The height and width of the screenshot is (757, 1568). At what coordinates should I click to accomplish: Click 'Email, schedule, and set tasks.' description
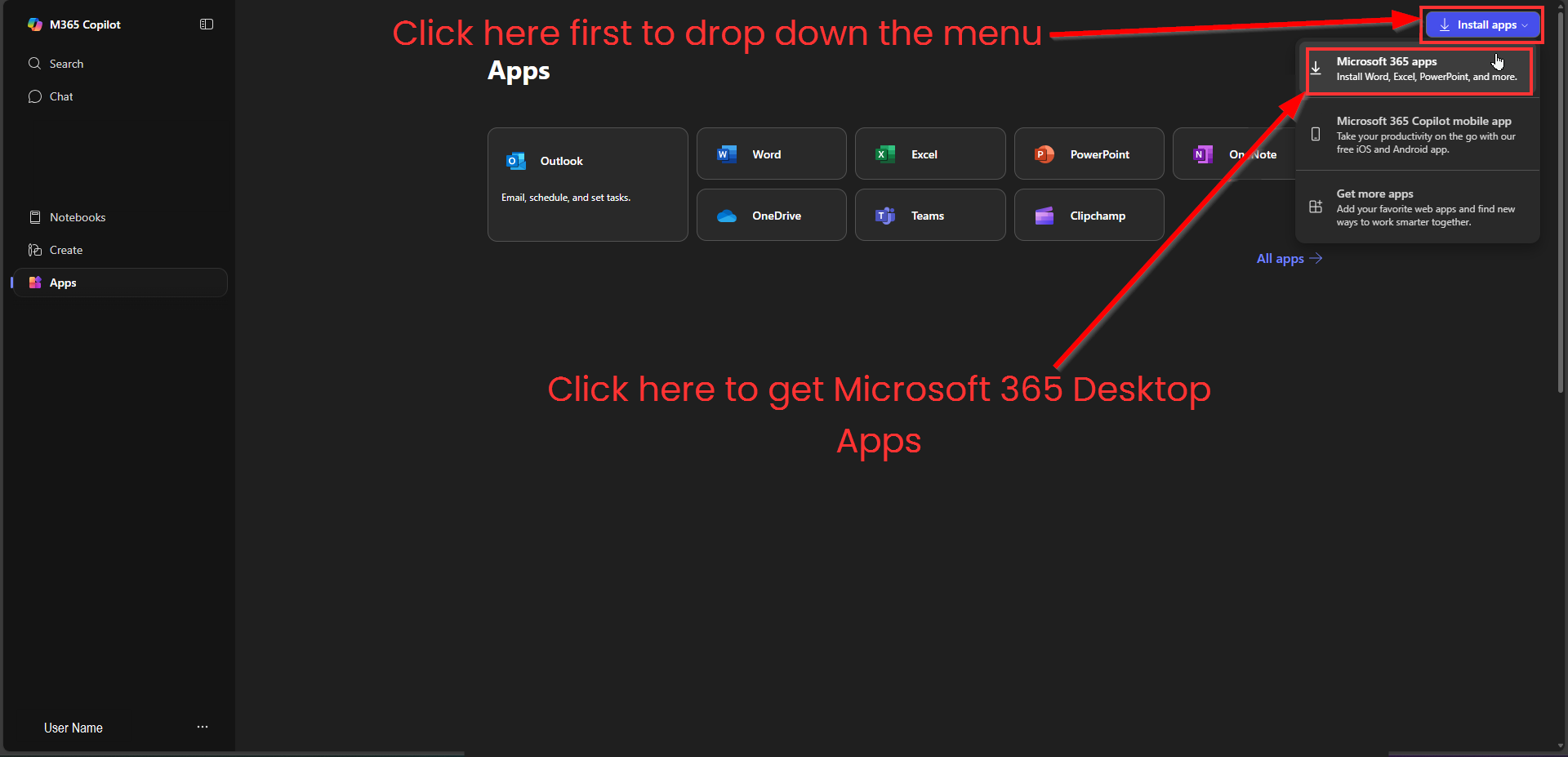pos(566,198)
